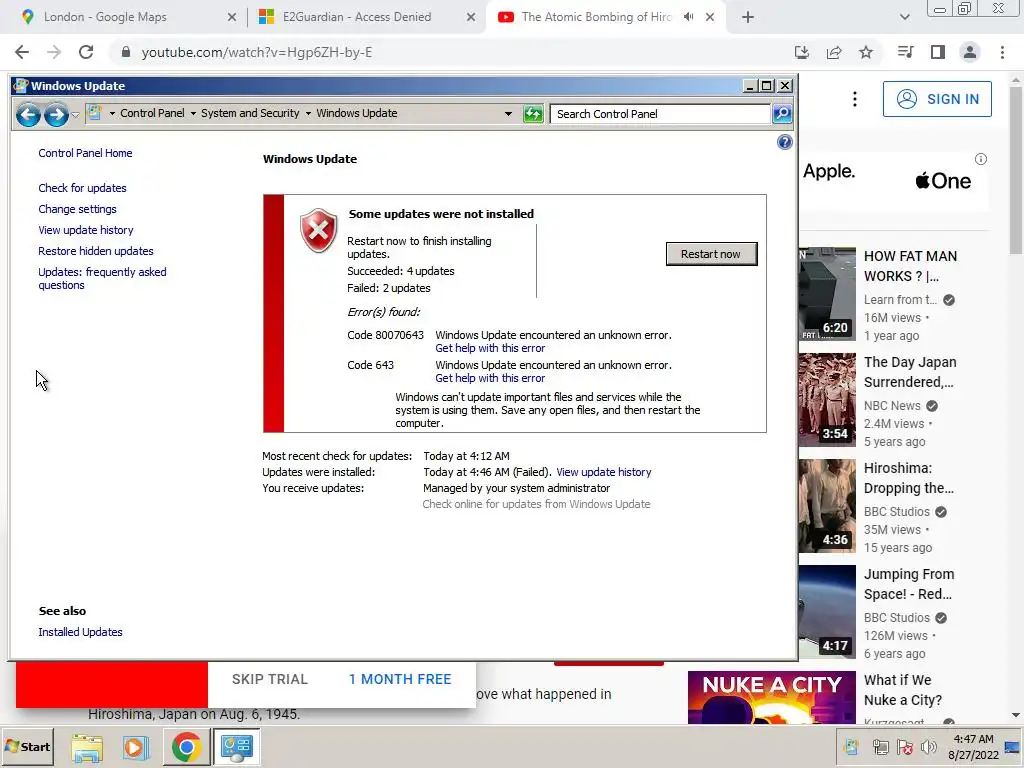Open Chrome media controls icon
The height and width of the screenshot is (768, 1024).
point(905,52)
